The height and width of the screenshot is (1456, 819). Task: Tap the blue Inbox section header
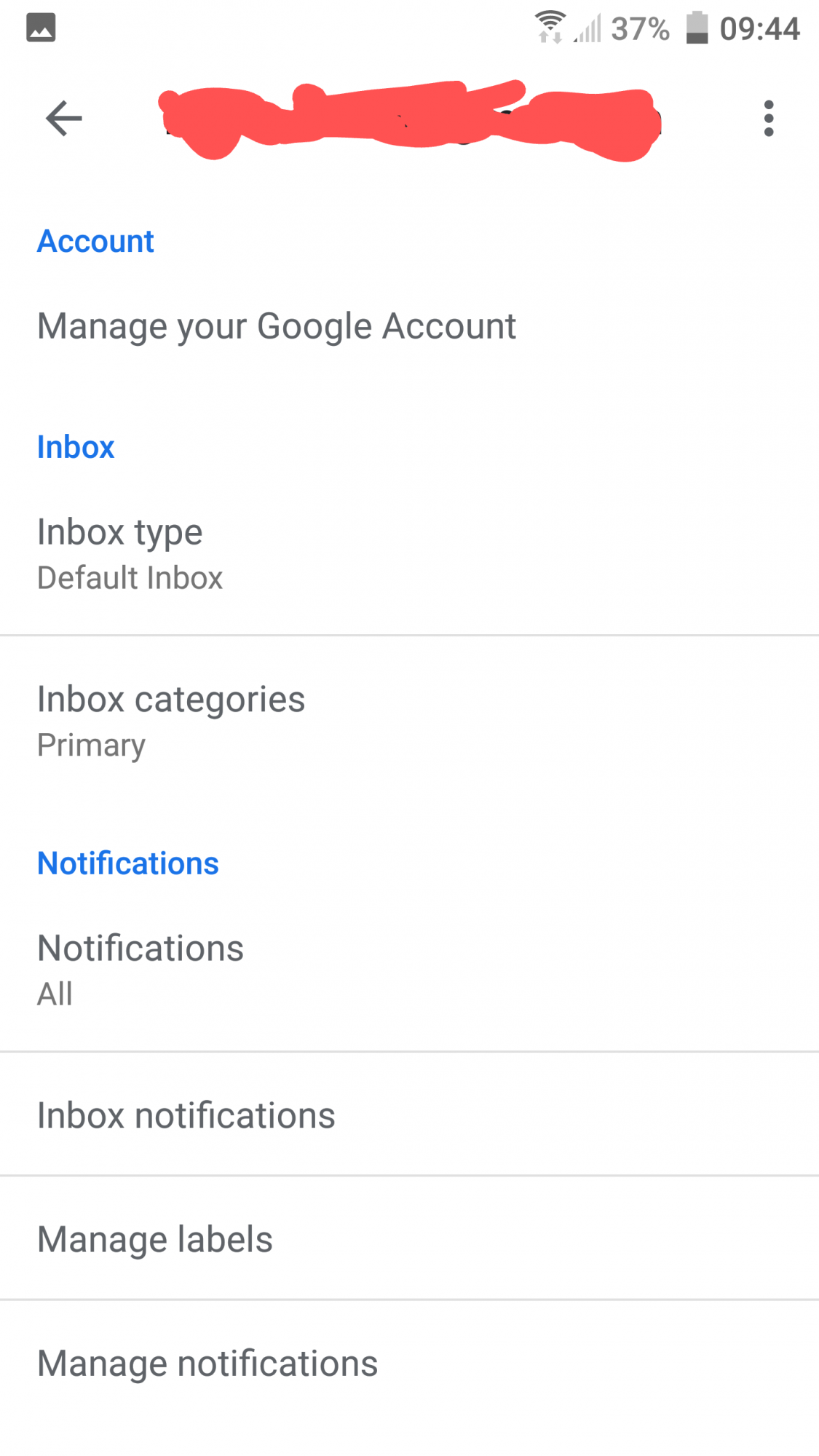(76, 447)
